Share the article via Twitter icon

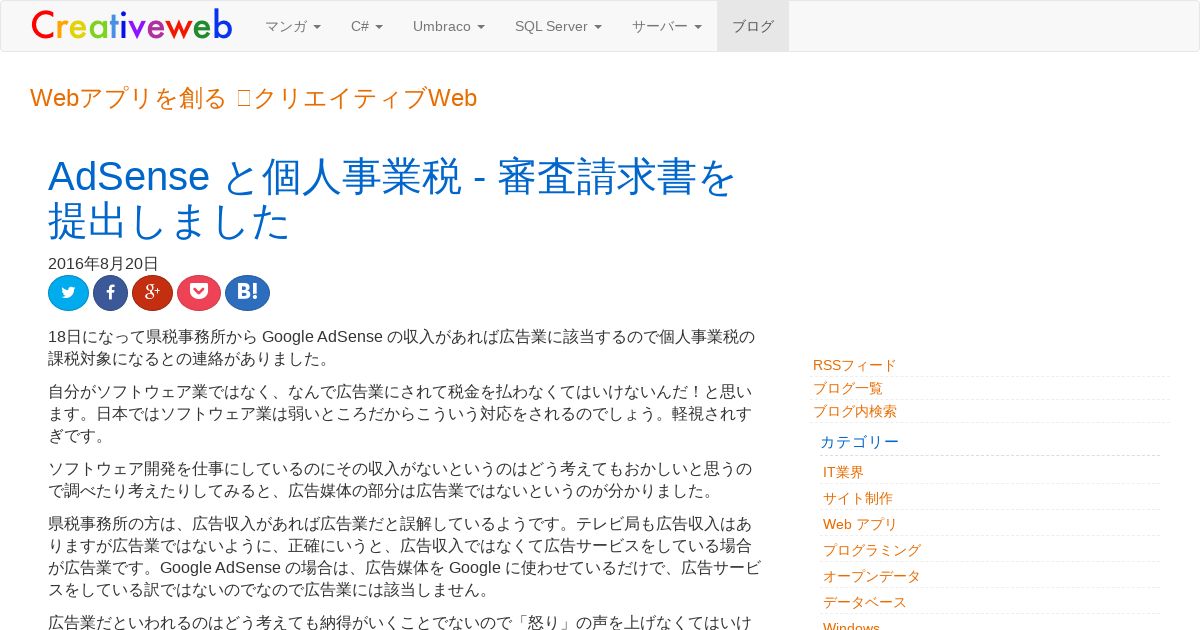click(x=68, y=293)
